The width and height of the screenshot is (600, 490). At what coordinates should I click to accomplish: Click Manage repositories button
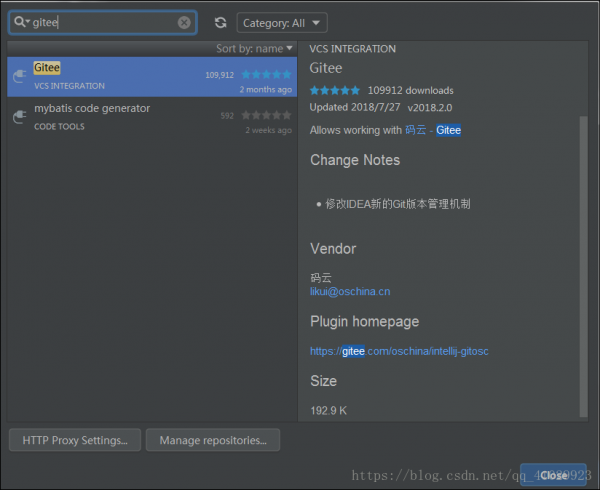point(212,440)
